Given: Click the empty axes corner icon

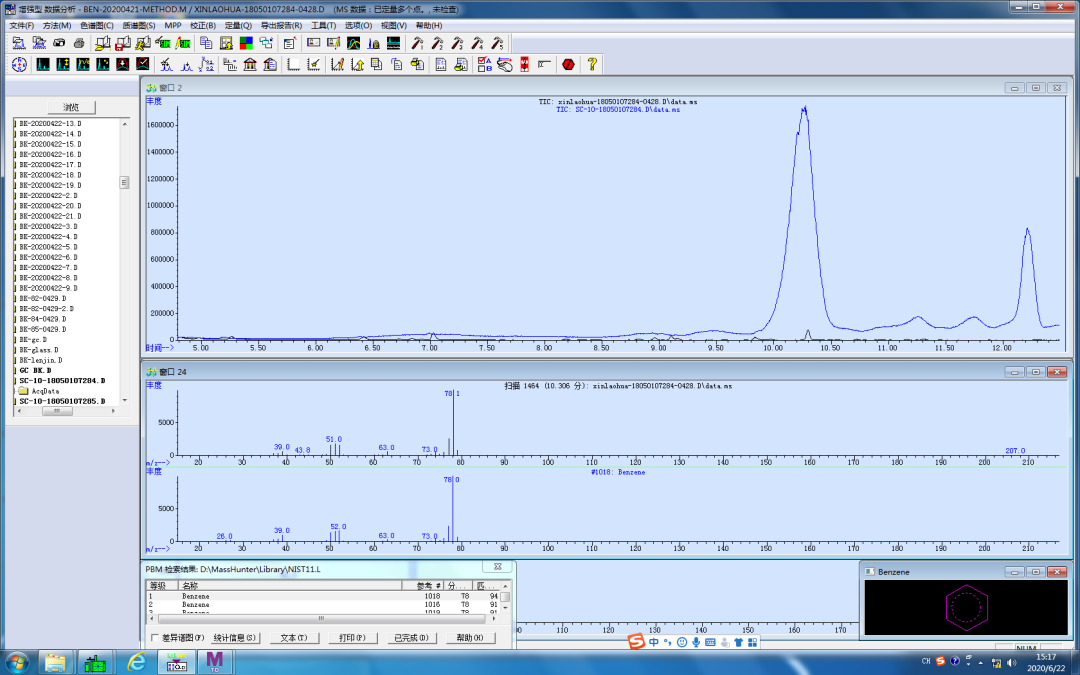Looking at the screenshot, I should (x=294, y=64).
